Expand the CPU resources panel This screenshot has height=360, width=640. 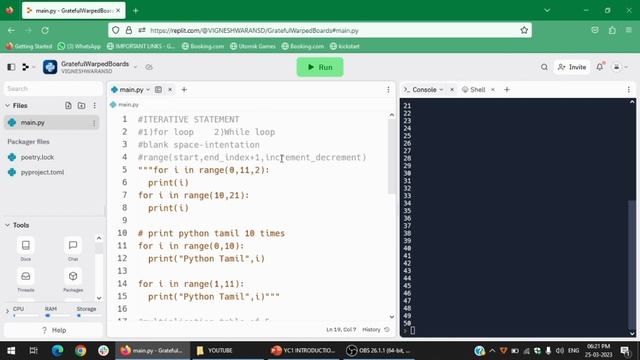coord(7,311)
